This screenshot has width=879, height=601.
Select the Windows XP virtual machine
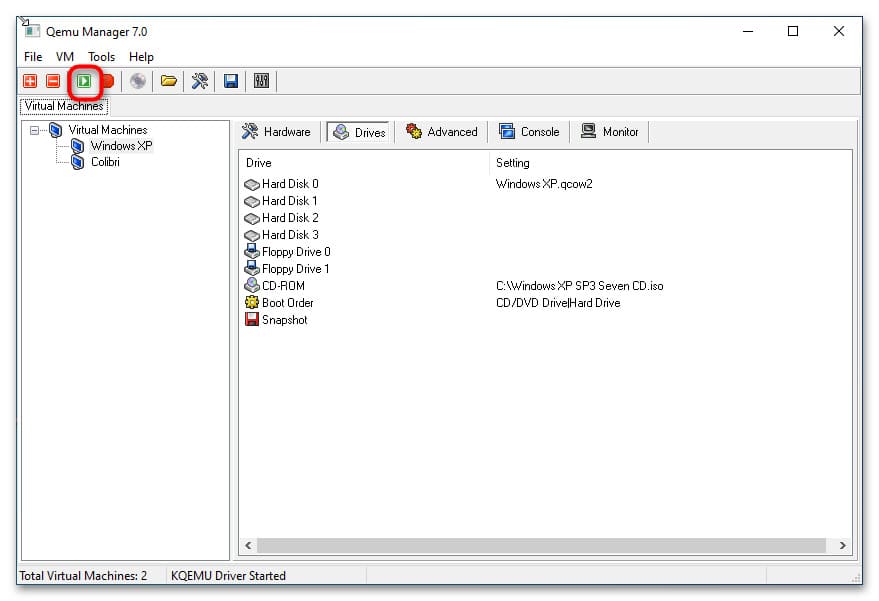(x=121, y=146)
